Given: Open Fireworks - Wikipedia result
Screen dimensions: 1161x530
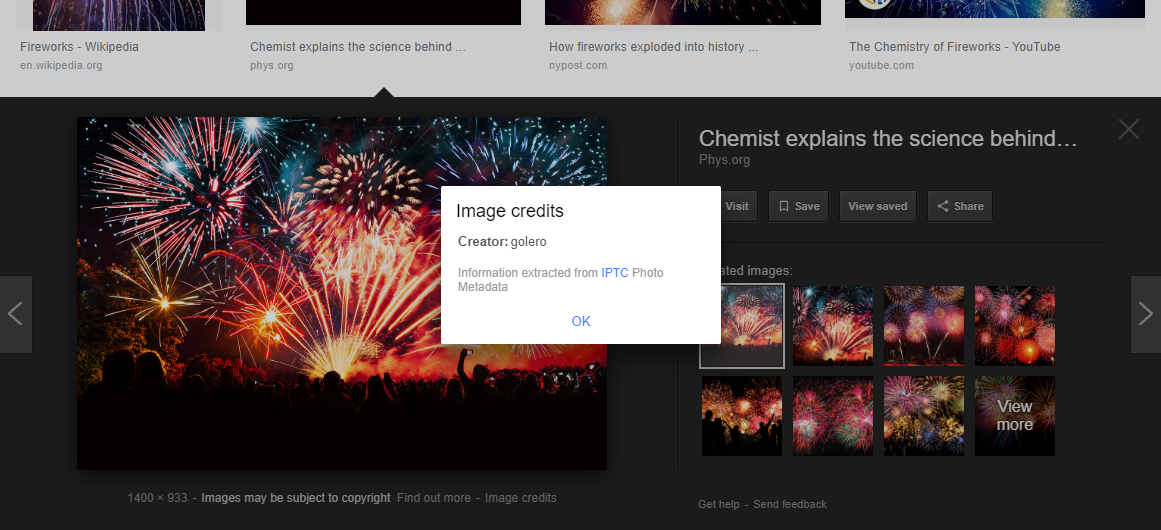Looking at the screenshot, I should (x=79, y=47).
